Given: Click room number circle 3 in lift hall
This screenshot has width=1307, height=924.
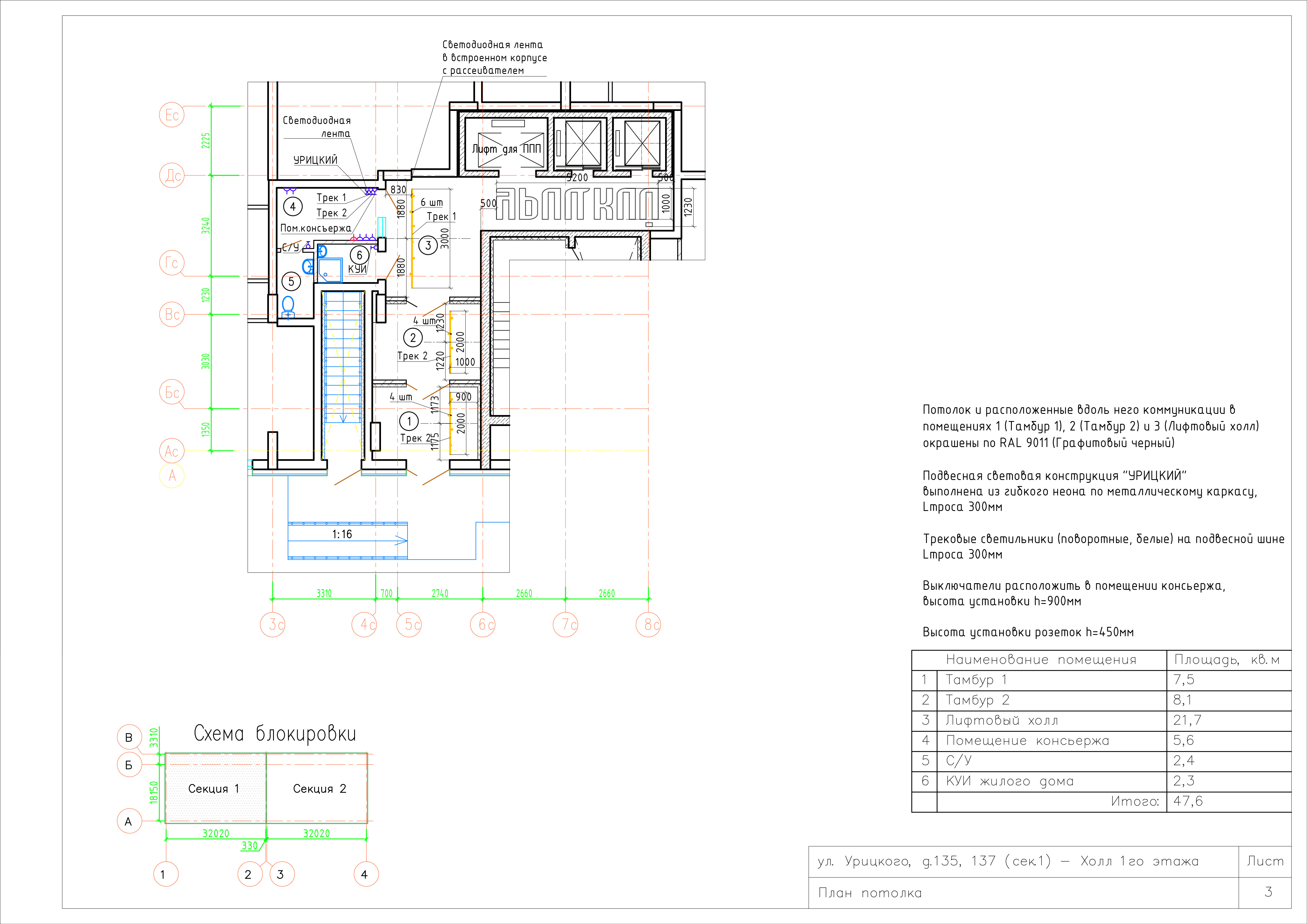Looking at the screenshot, I should pyautogui.click(x=428, y=245).
